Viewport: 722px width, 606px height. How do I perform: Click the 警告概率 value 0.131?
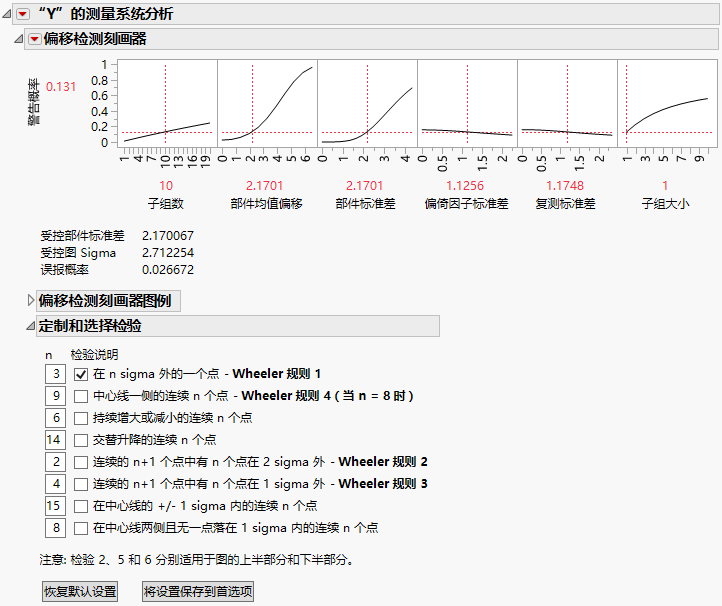[61, 87]
